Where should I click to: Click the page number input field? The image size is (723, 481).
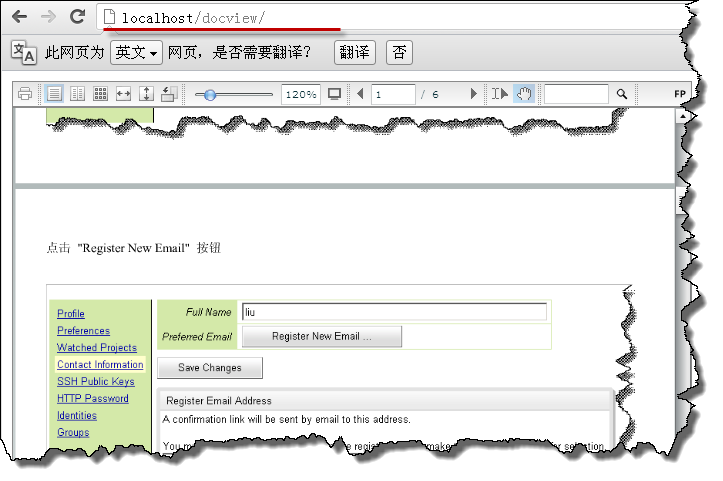[x=392, y=94]
